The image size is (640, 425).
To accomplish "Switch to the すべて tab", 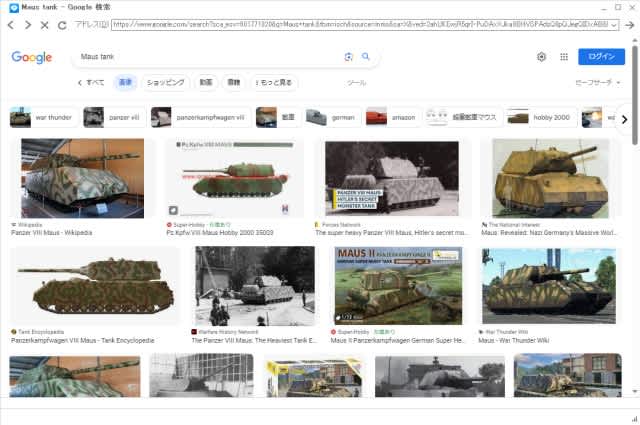I will [x=91, y=82].
